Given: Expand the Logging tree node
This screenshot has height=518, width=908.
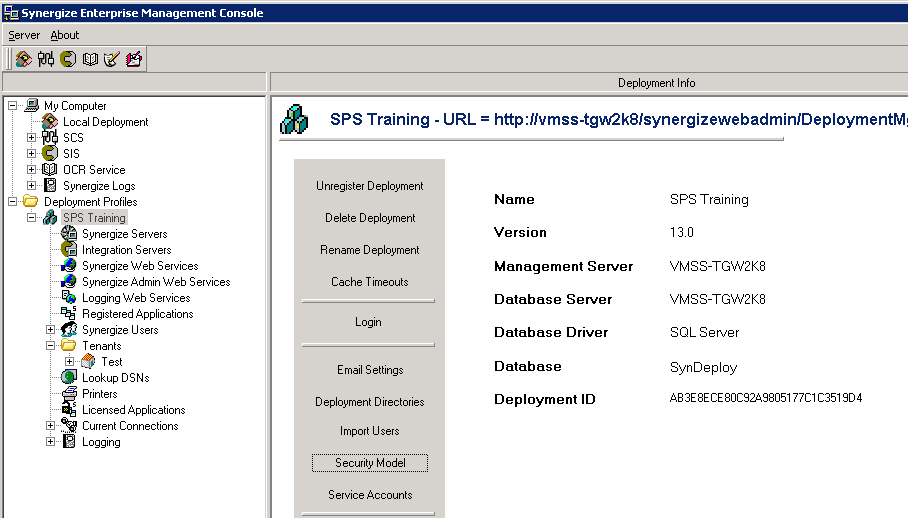Looking at the screenshot, I should tap(50, 442).
